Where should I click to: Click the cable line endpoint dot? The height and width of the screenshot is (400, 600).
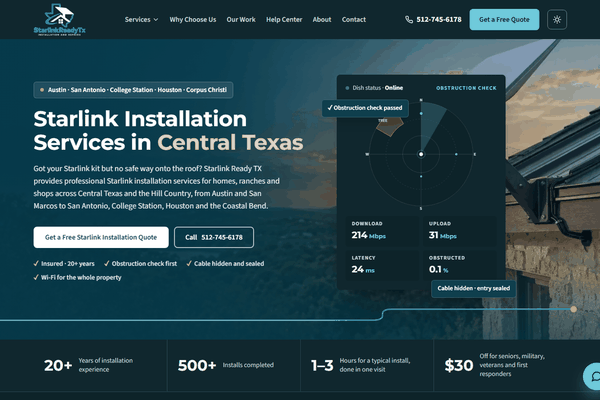(x=573, y=309)
